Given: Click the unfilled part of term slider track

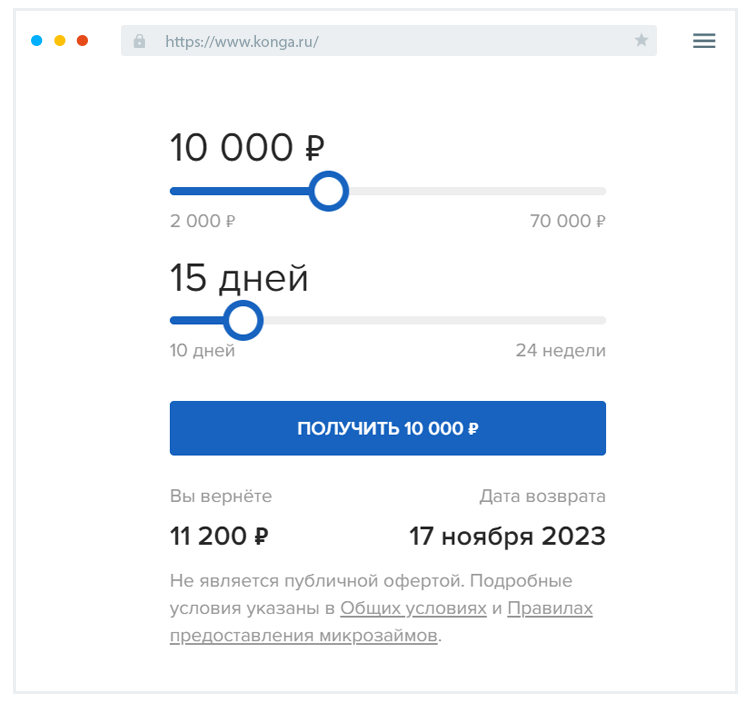Looking at the screenshot, I should pos(430,321).
